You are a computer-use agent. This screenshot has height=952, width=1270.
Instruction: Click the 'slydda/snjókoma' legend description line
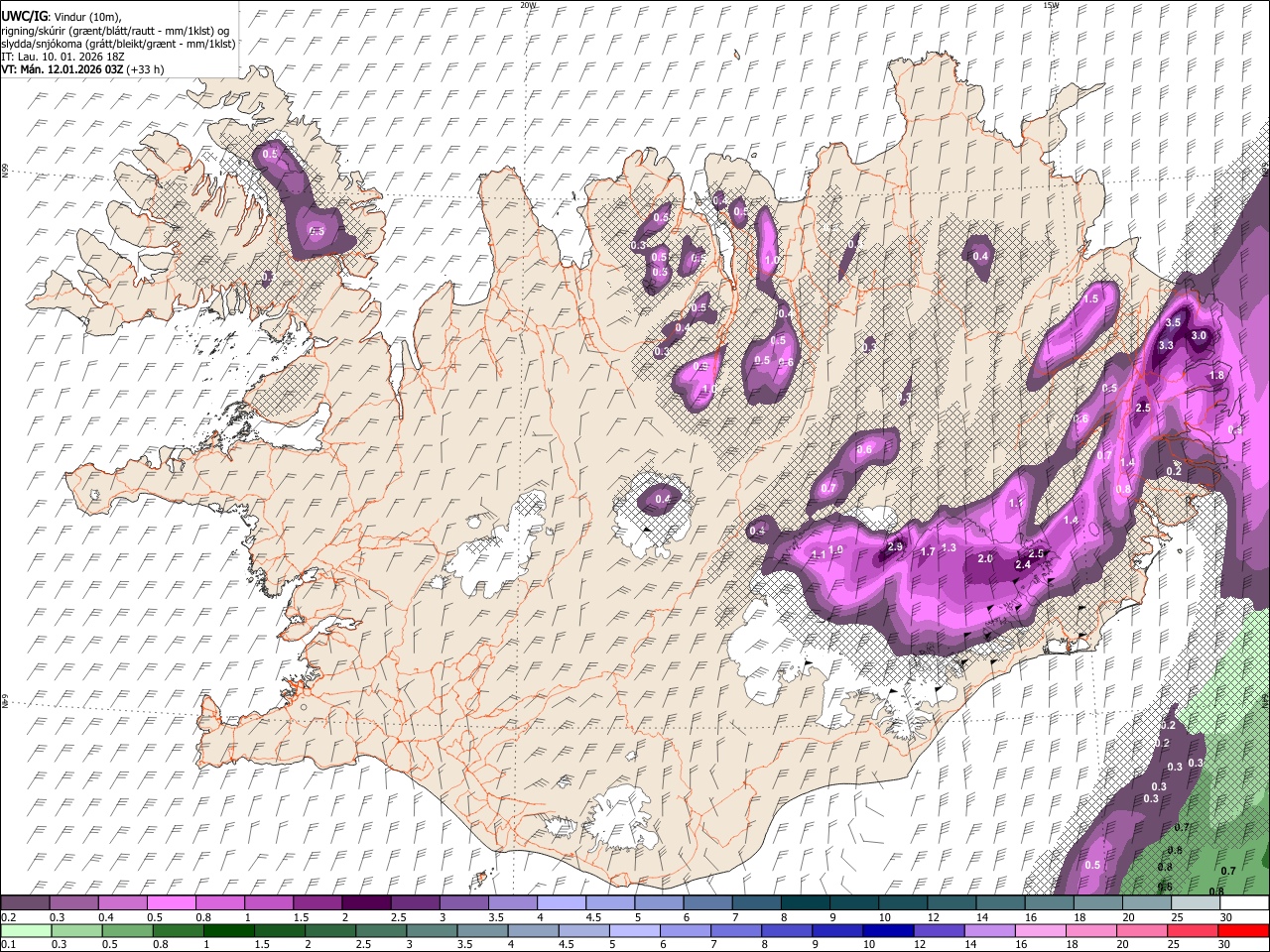click(118, 44)
